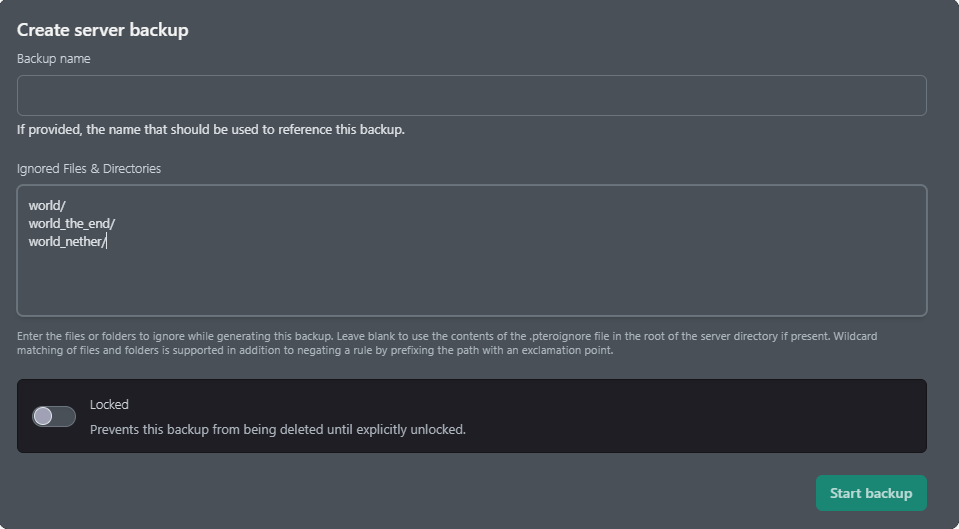959x529 pixels.
Task: Toggle the Locked switch on
Action: pyautogui.click(x=54, y=416)
